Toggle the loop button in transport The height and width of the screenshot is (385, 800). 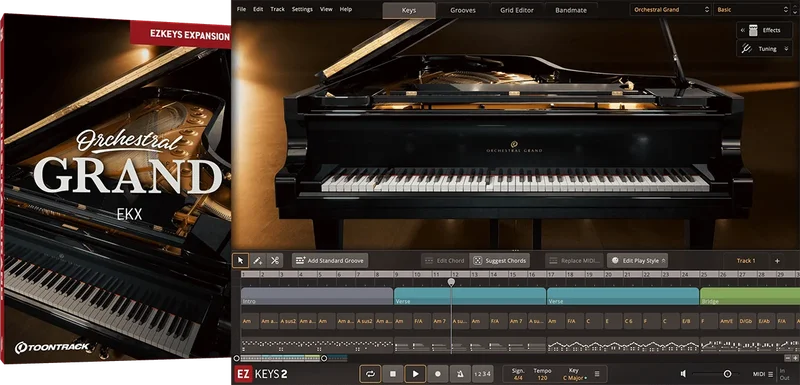point(371,374)
